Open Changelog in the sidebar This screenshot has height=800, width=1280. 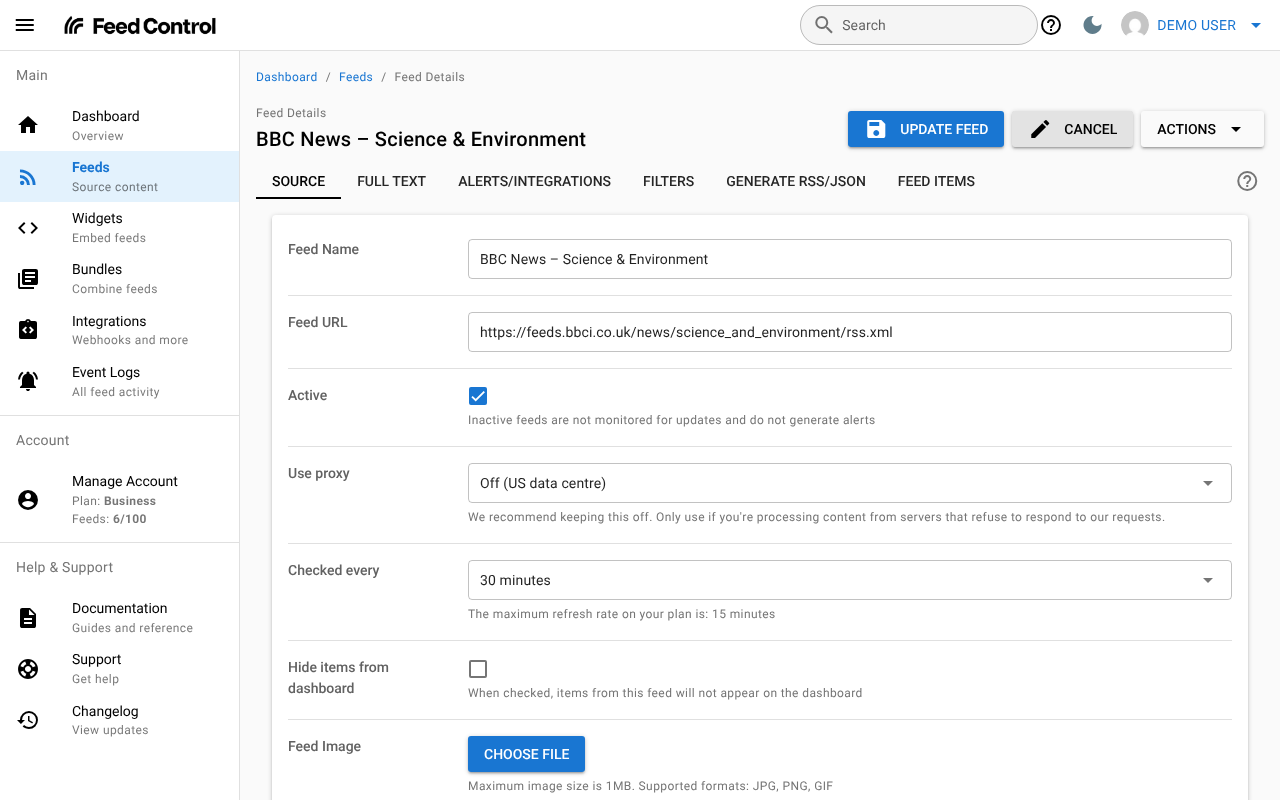[120, 720]
